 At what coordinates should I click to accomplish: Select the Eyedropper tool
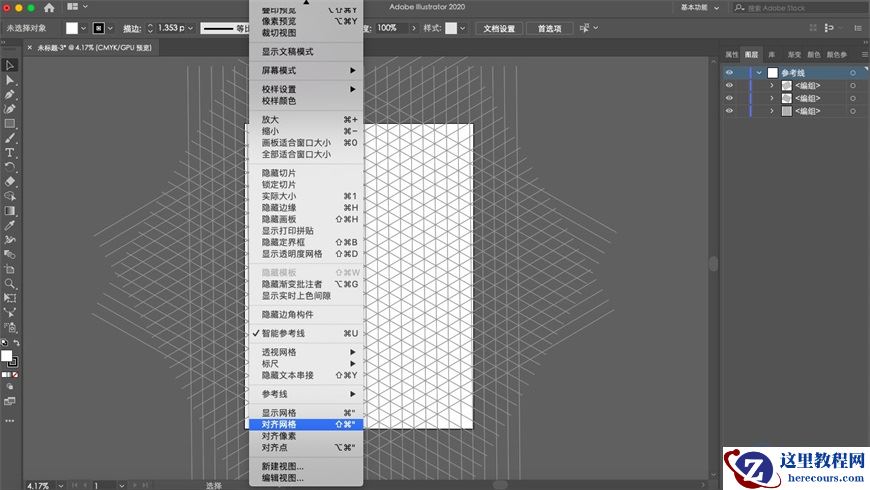click(x=9, y=225)
